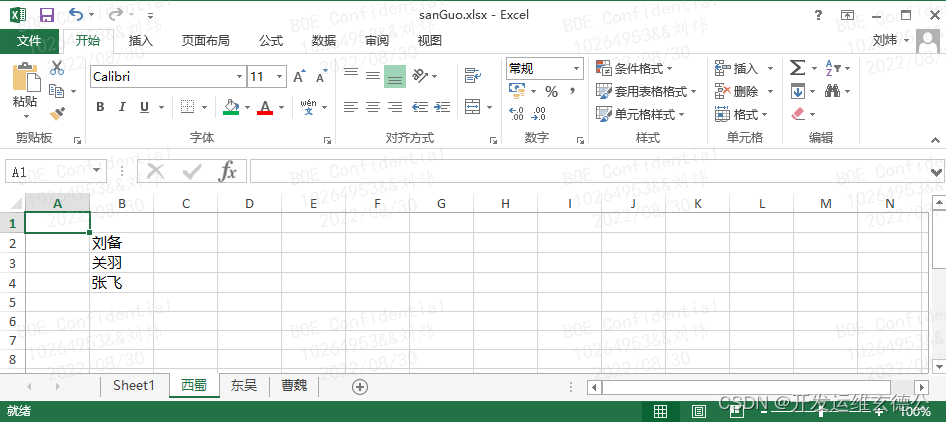
Task: Add a new sheet with plus button
Action: coord(360,387)
